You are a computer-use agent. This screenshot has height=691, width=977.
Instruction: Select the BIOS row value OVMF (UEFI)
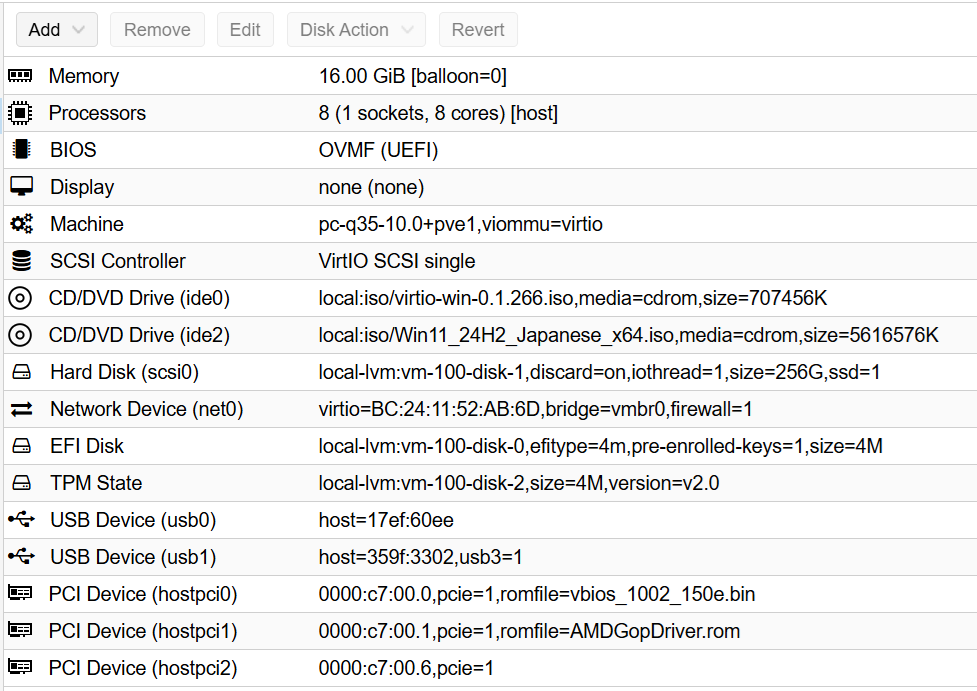(x=378, y=150)
